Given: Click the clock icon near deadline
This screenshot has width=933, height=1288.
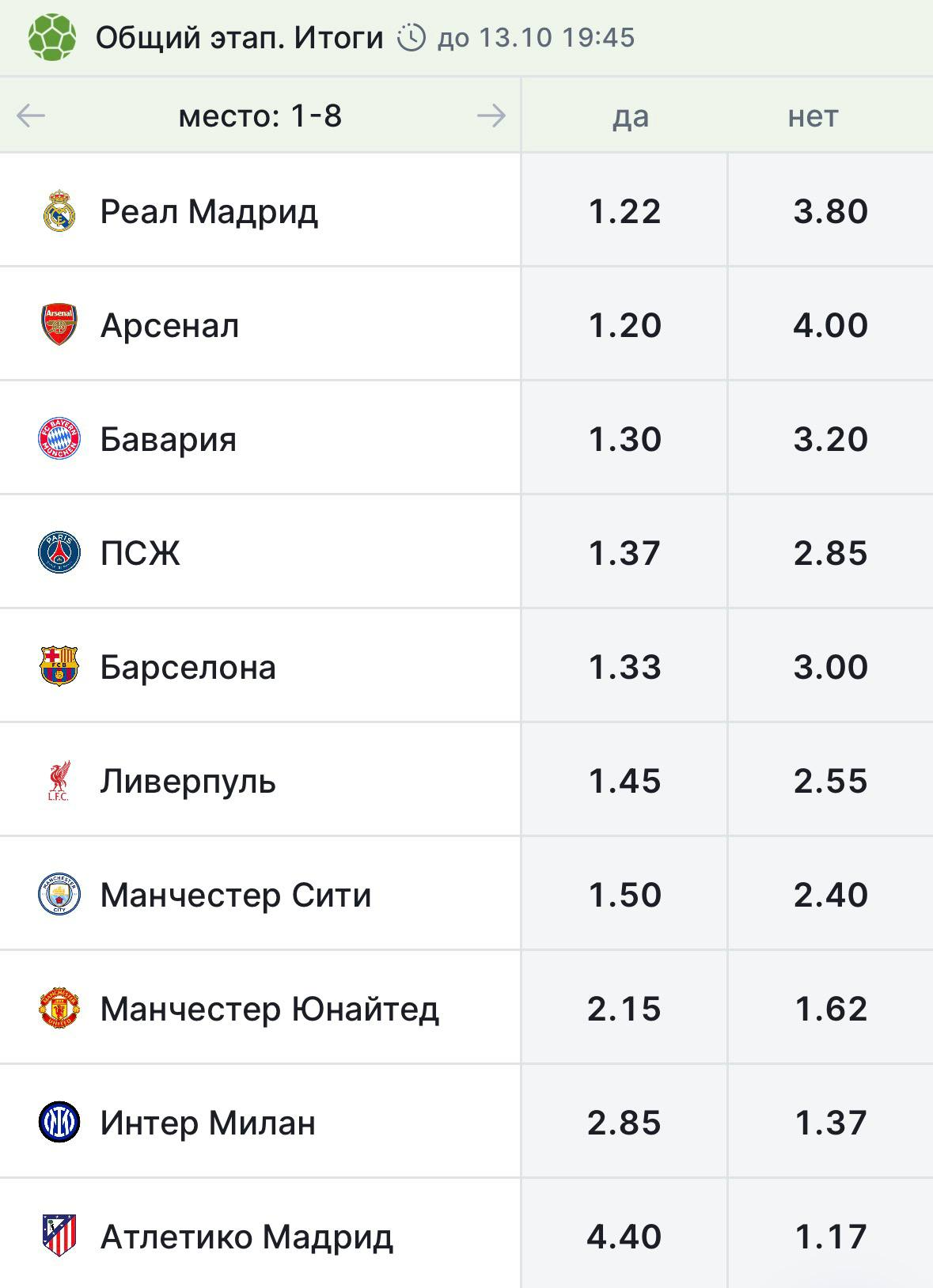Looking at the screenshot, I should (412, 37).
